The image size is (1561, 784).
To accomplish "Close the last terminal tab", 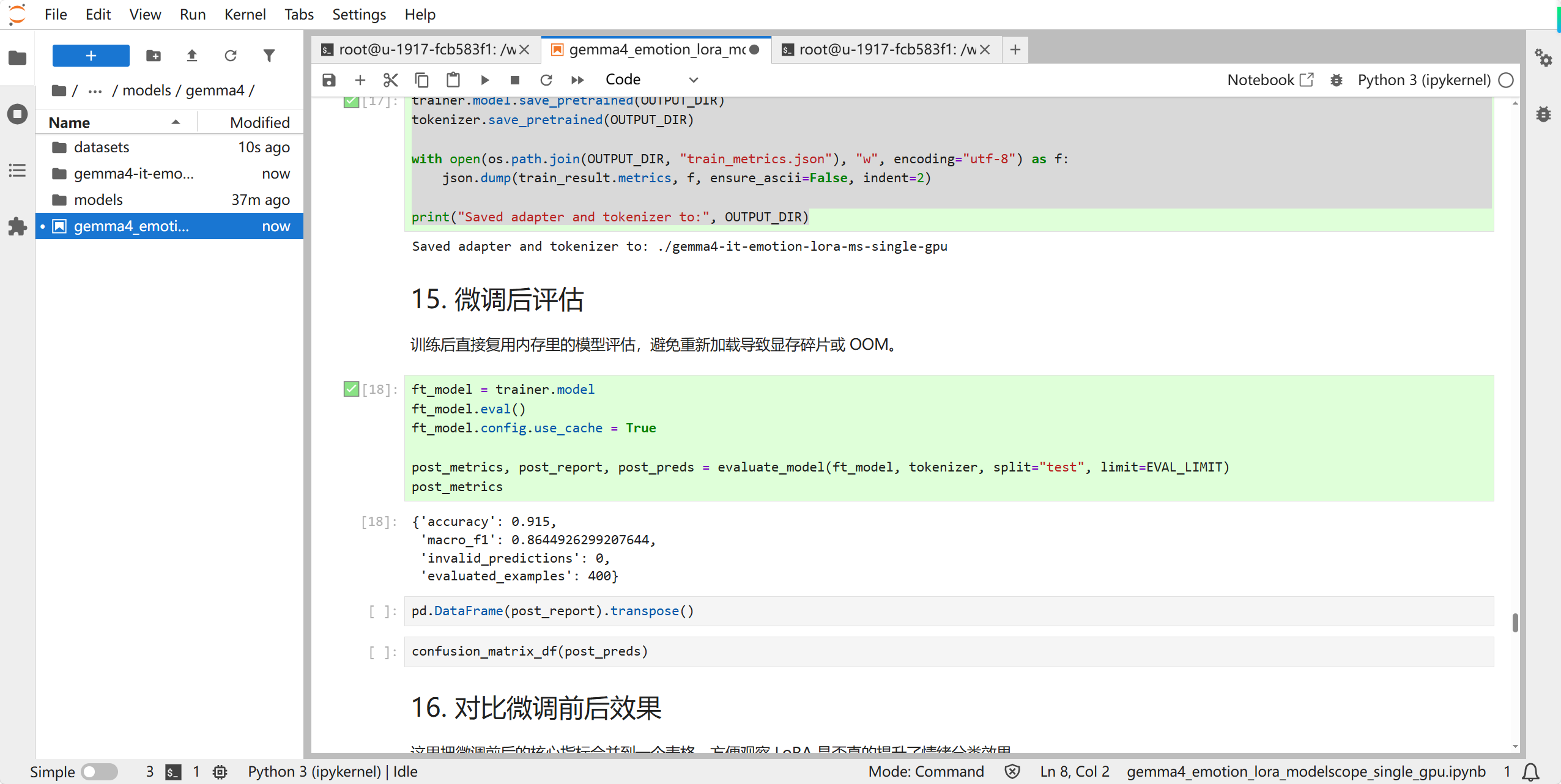I will [x=985, y=50].
